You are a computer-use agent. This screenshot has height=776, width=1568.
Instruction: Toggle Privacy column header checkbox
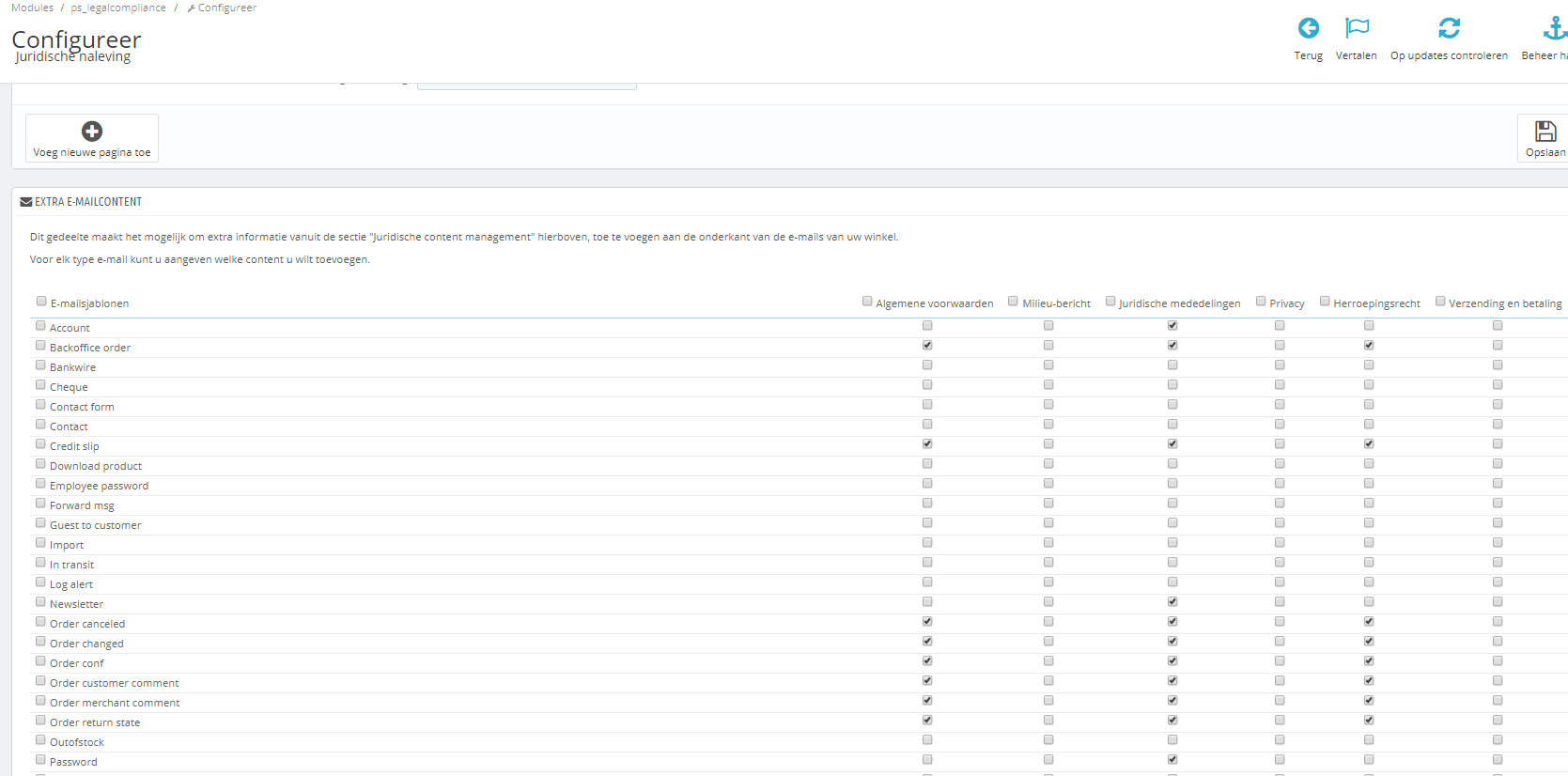(x=1261, y=302)
